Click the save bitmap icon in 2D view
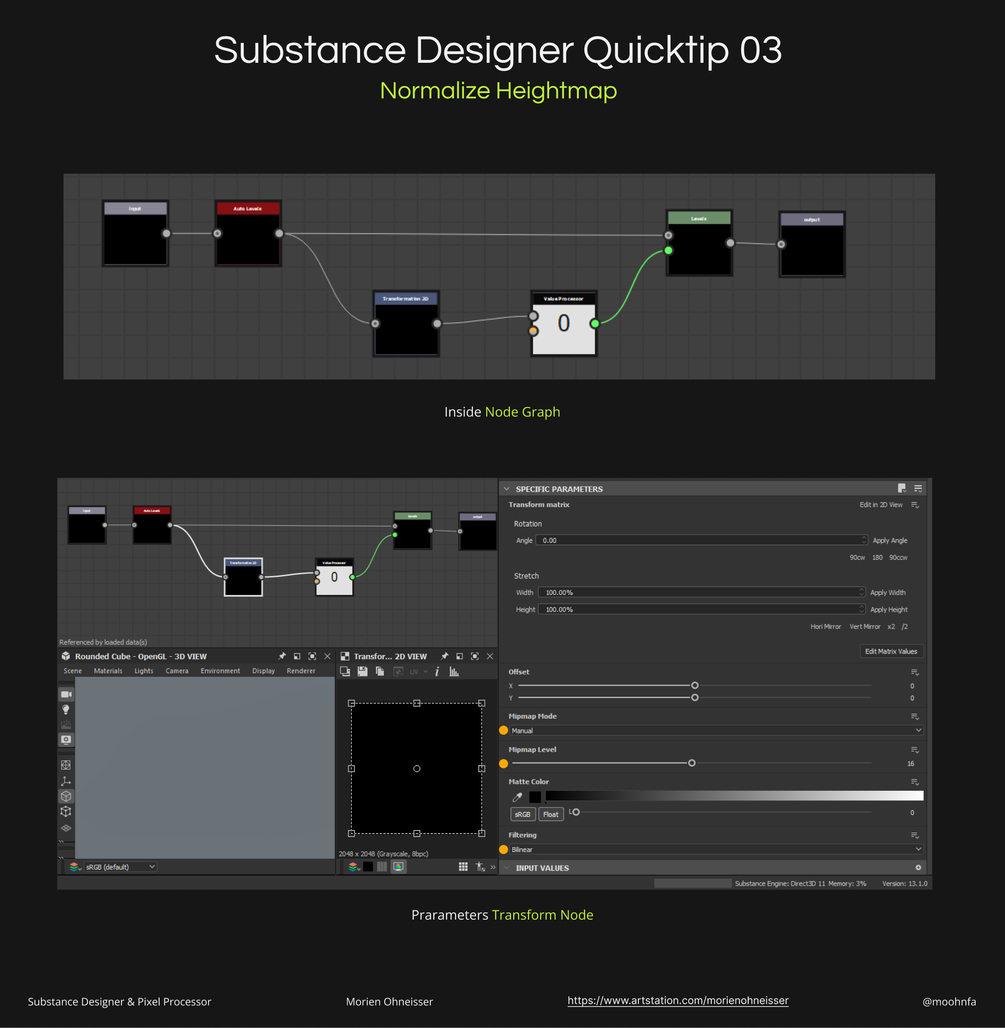1005x1028 pixels. click(x=363, y=671)
